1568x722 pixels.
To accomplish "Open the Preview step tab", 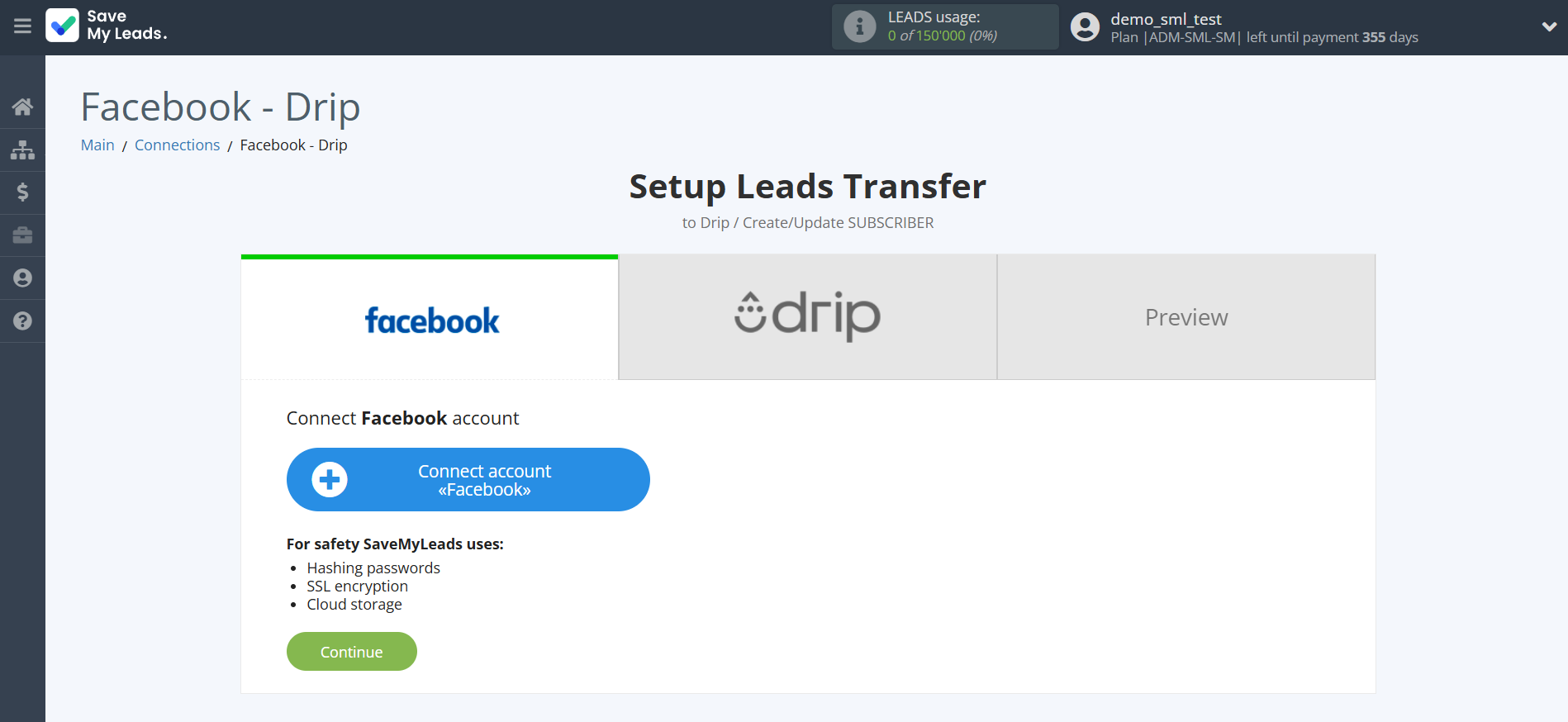I will [1186, 317].
